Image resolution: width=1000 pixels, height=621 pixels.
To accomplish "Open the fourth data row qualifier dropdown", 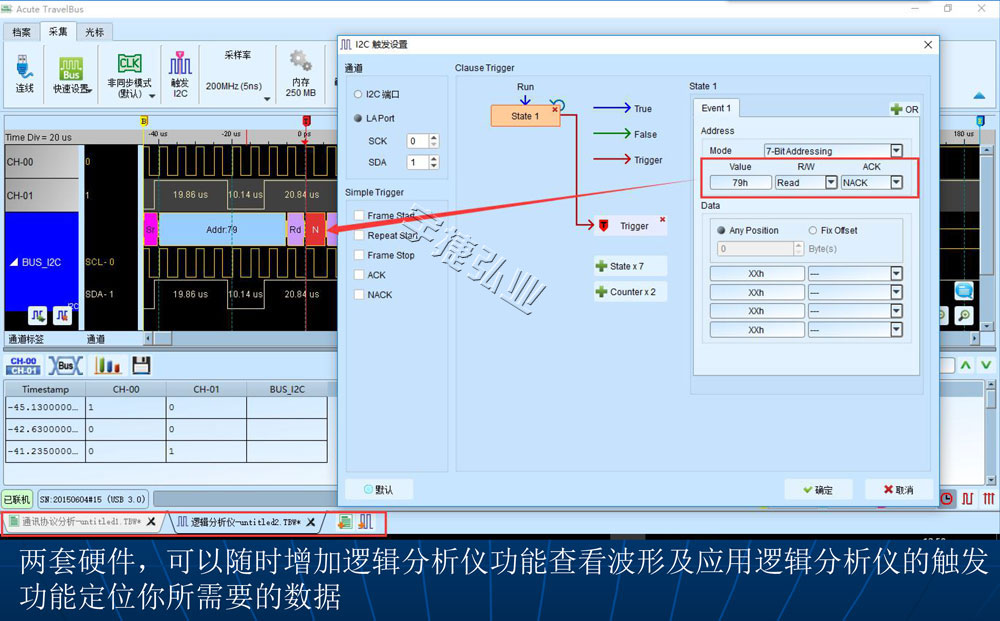I will click(897, 330).
